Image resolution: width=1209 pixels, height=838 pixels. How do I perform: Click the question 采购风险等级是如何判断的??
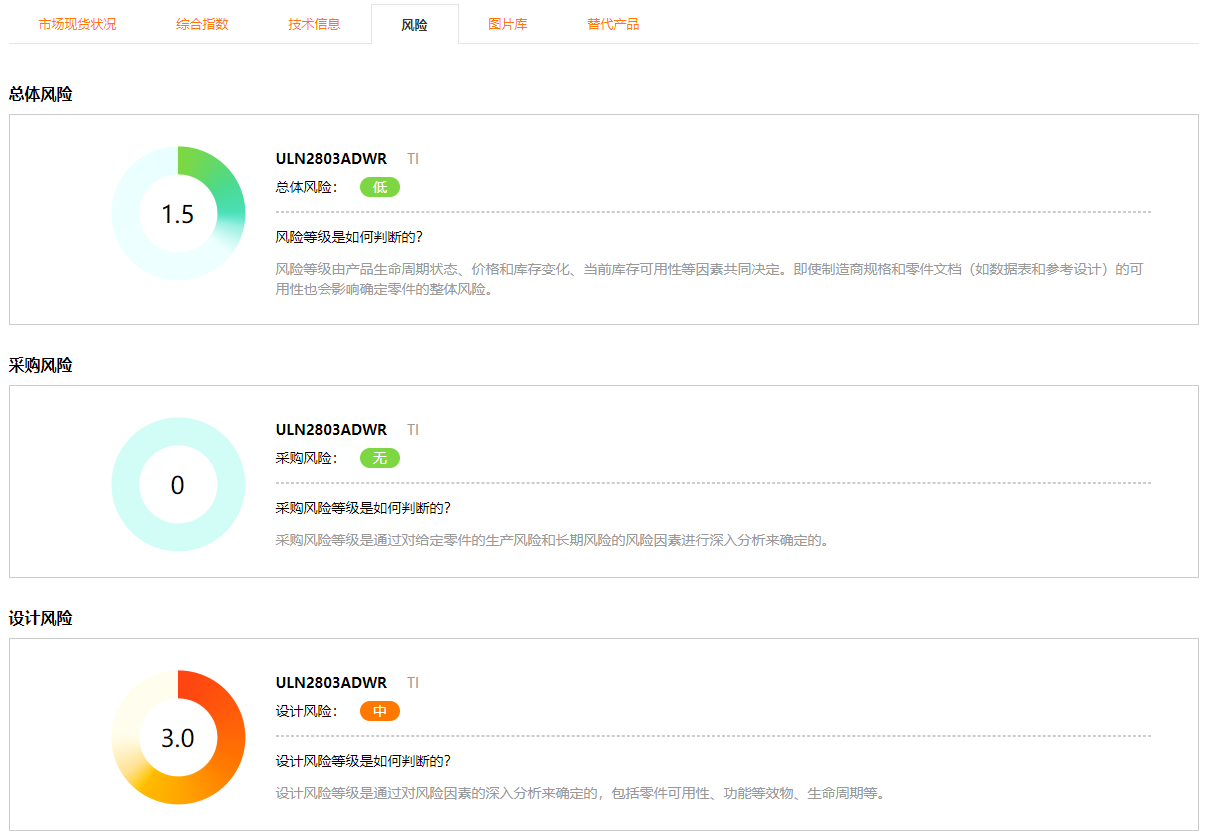click(364, 508)
